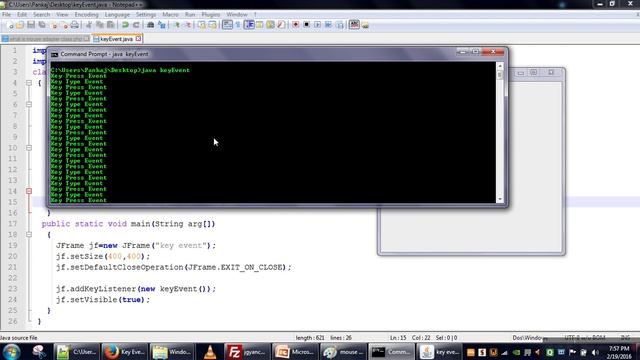The width and height of the screenshot is (640, 360).
Task: Click the Zoom In toolbar icon
Action: pyautogui.click(x=176, y=25)
